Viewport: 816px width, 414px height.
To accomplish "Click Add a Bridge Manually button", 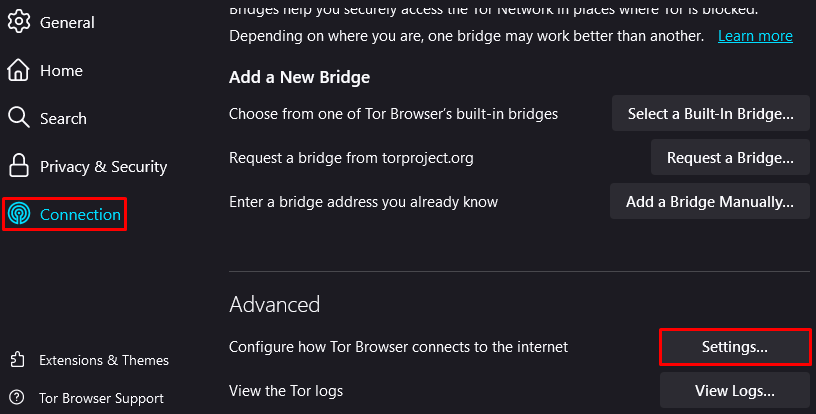I will (710, 201).
